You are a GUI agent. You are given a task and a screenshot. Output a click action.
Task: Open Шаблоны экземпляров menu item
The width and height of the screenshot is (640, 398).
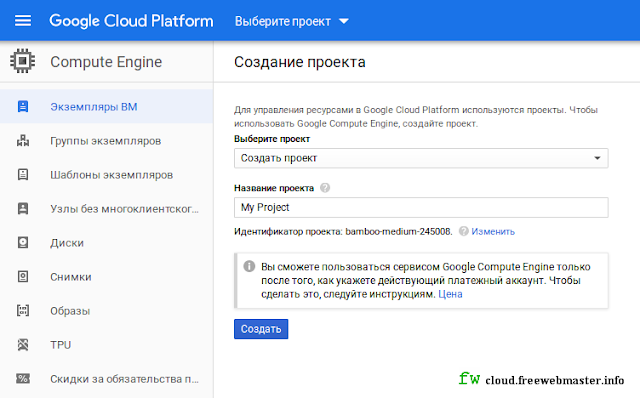click(x=107, y=175)
